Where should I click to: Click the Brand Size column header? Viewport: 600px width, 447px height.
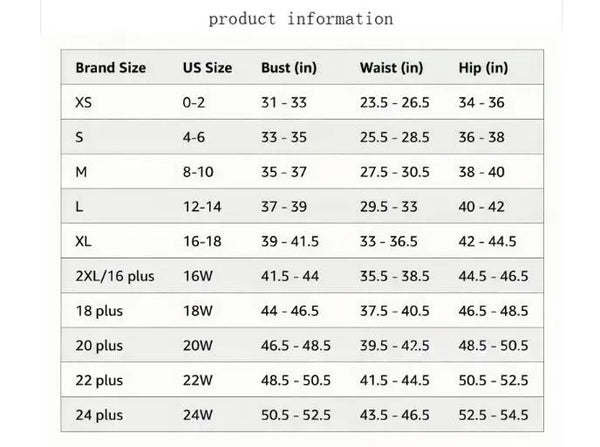coord(111,68)
